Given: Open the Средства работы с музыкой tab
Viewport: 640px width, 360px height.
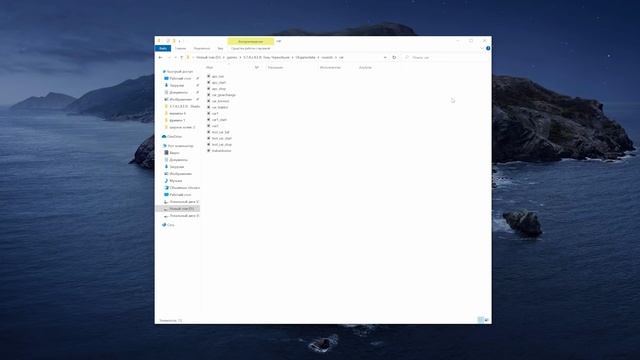Looking at the screenshot, I should [x=251, y=48].
